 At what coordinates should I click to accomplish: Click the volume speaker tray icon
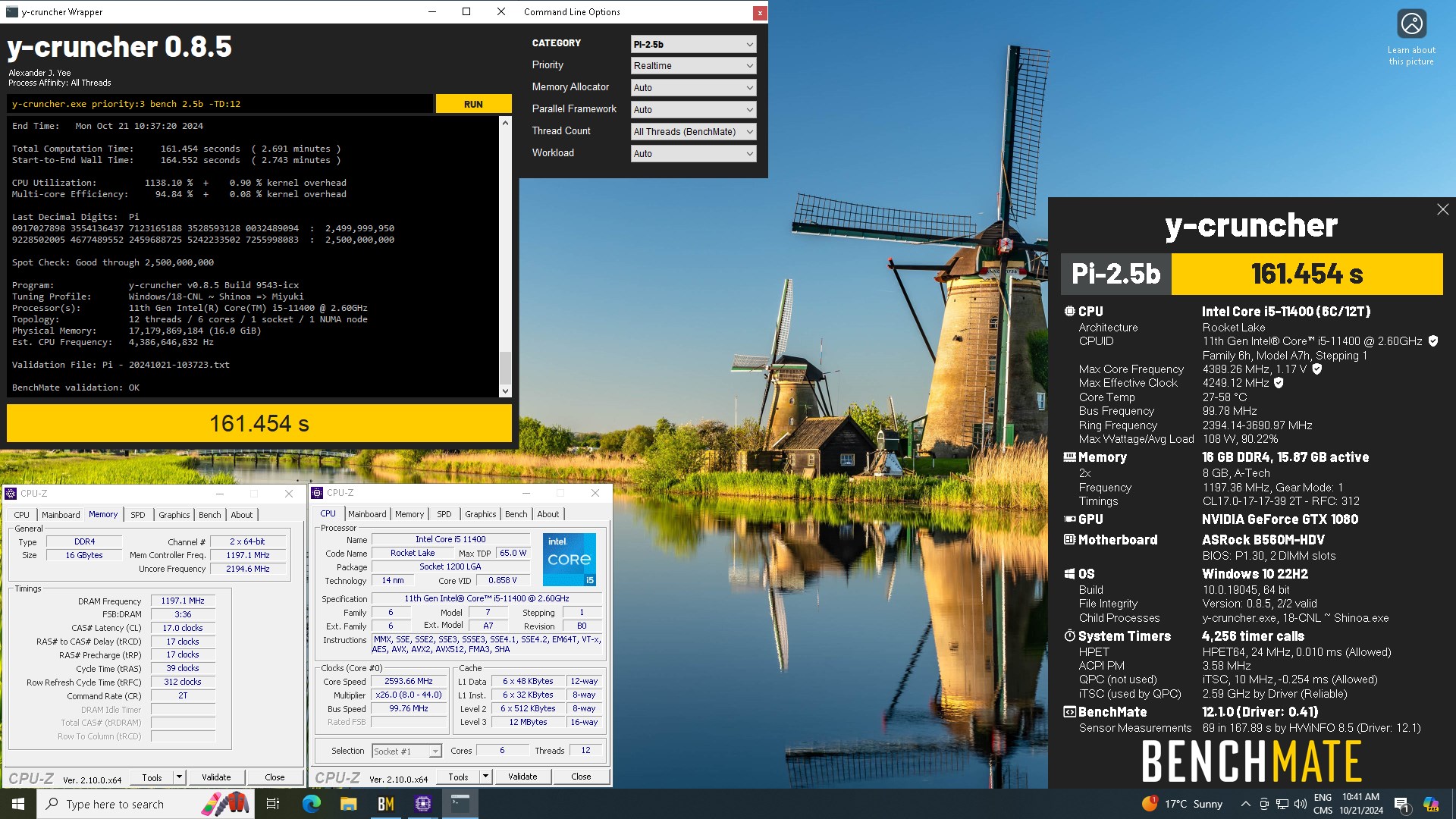[x=1300, y=804]
